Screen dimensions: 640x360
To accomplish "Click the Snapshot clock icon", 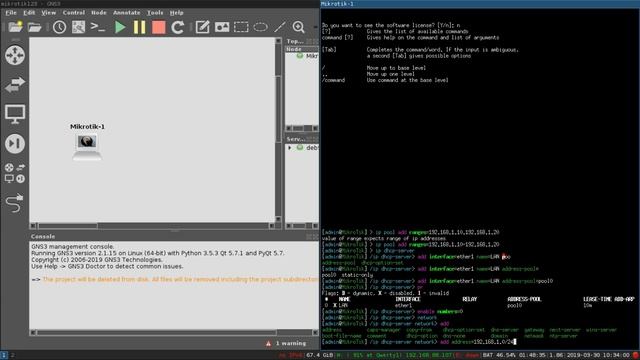I will click(x=59, y=27).
